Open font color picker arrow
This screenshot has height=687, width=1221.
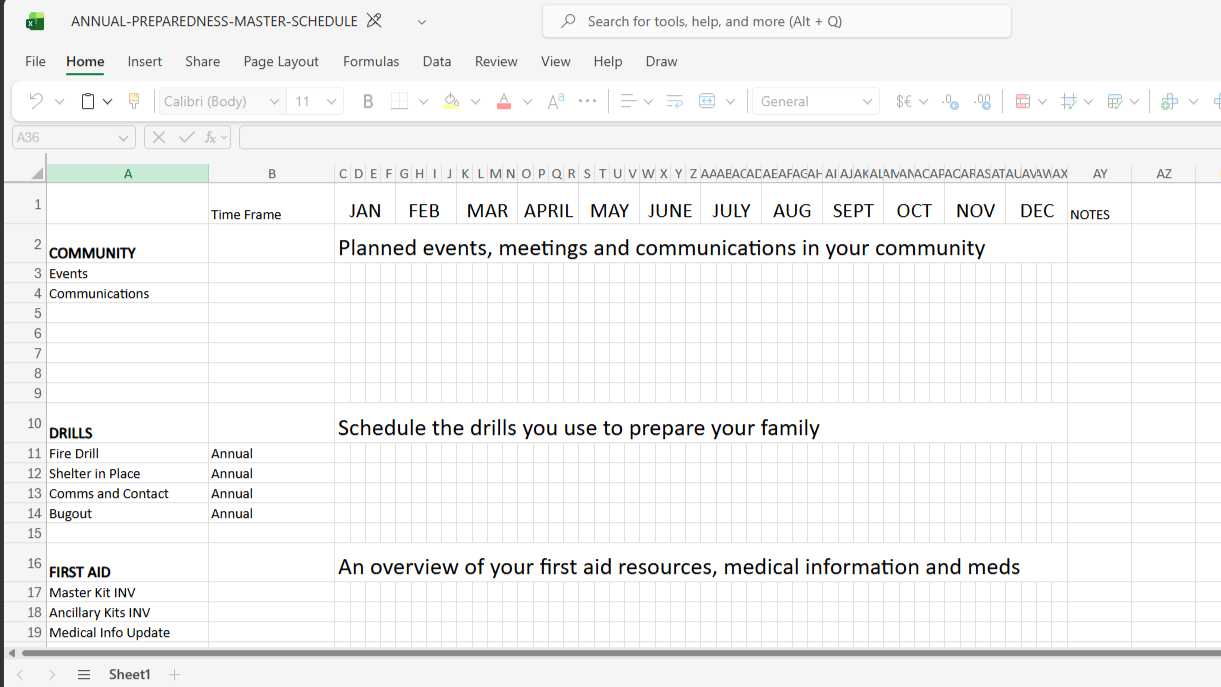click(527, 102)
